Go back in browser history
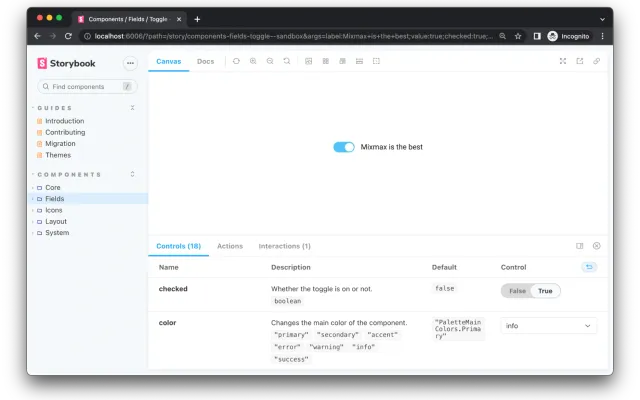This screenshot has width=640, height=400. pos(38,36)
